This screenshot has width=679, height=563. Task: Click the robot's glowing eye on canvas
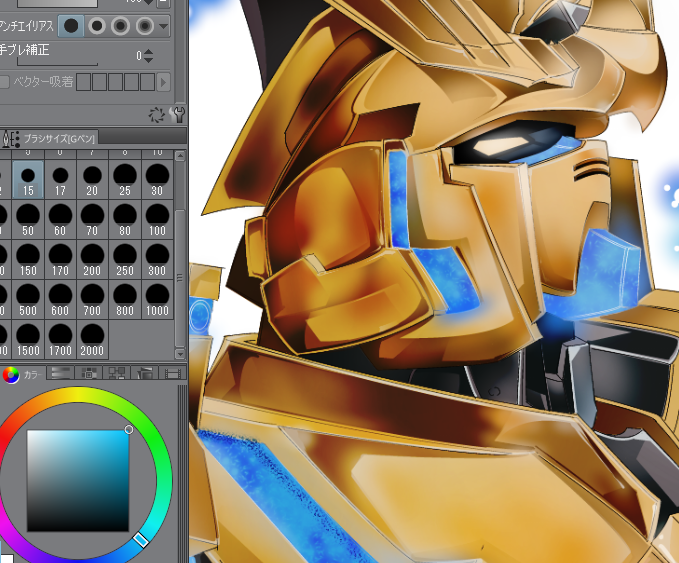point(499,146)
